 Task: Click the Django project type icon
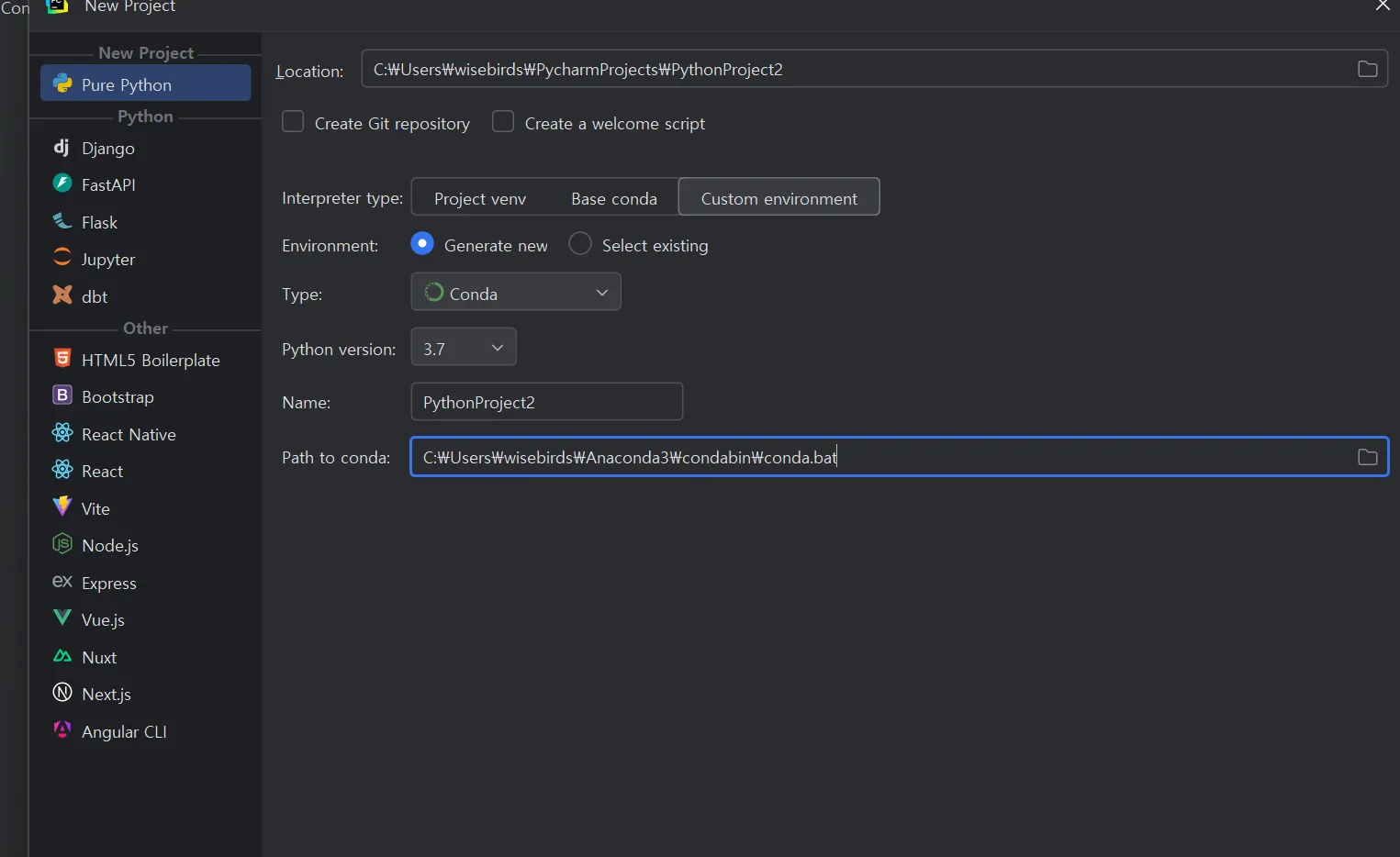pos(62,148)
